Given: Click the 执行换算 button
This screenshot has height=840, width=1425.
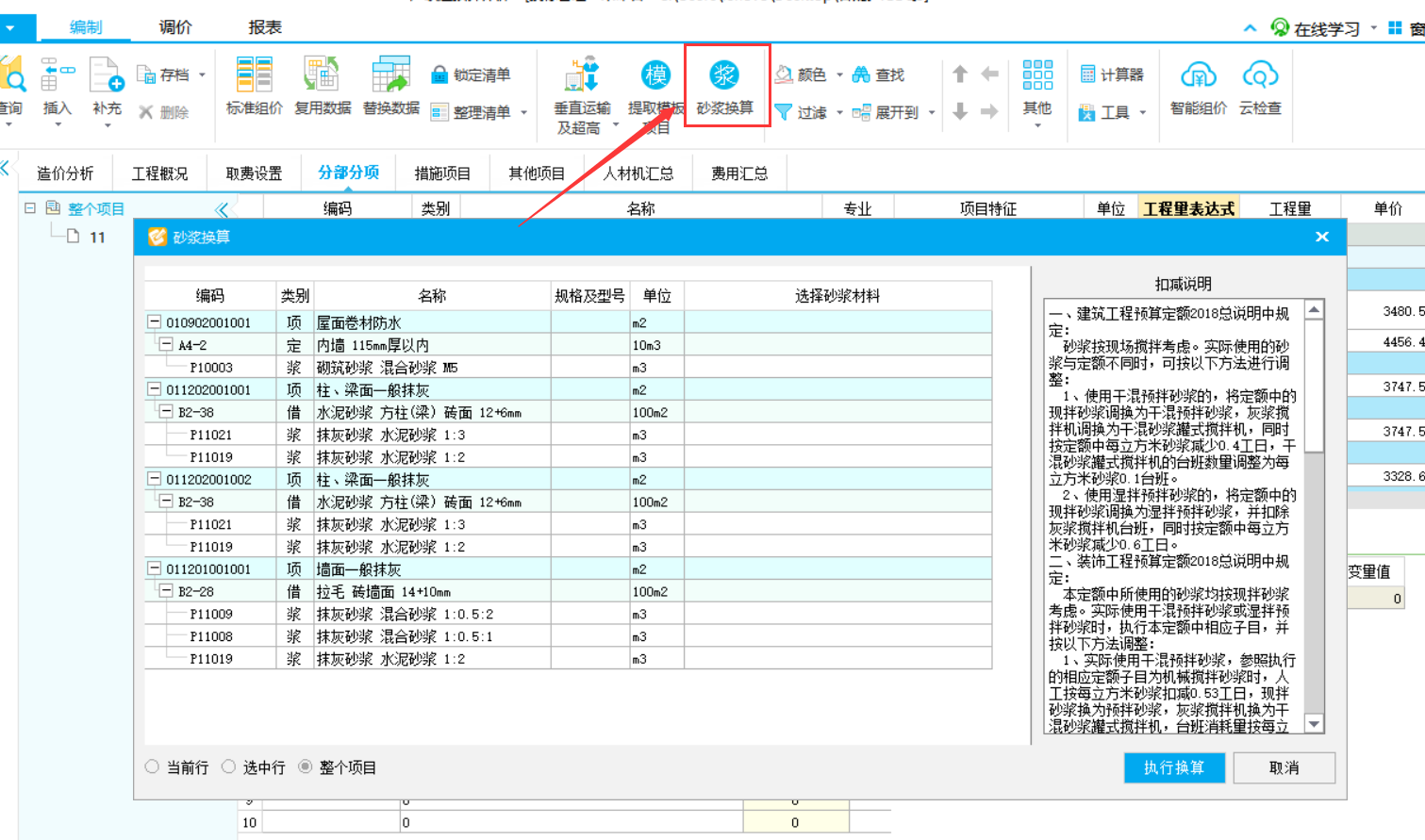Looking at the screenshot, I should click(1174, 767).
